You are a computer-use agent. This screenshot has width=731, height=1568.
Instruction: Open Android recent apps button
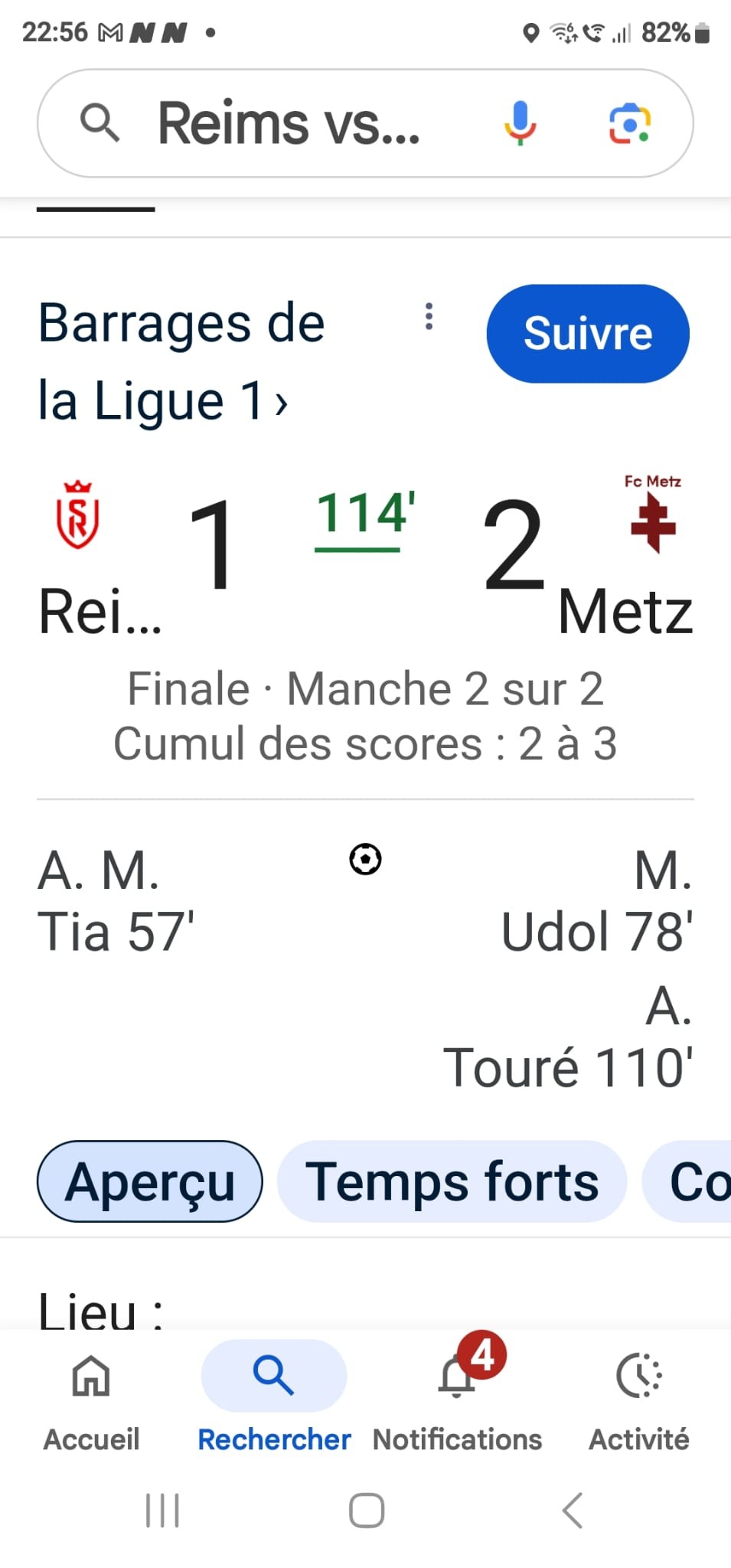coord(162,1511)
